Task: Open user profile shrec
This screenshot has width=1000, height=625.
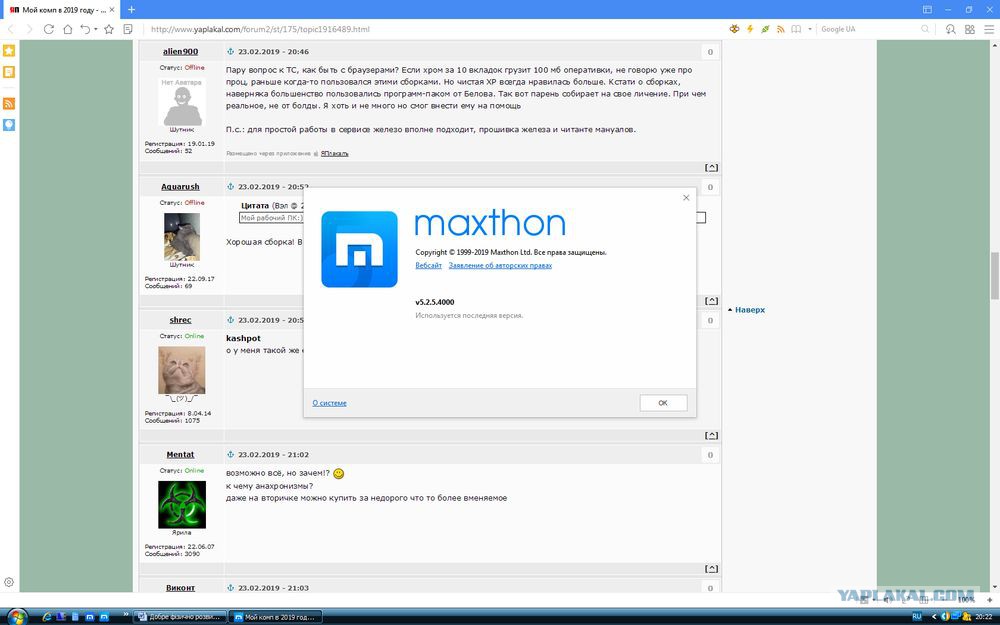Action: click(180, 320)
